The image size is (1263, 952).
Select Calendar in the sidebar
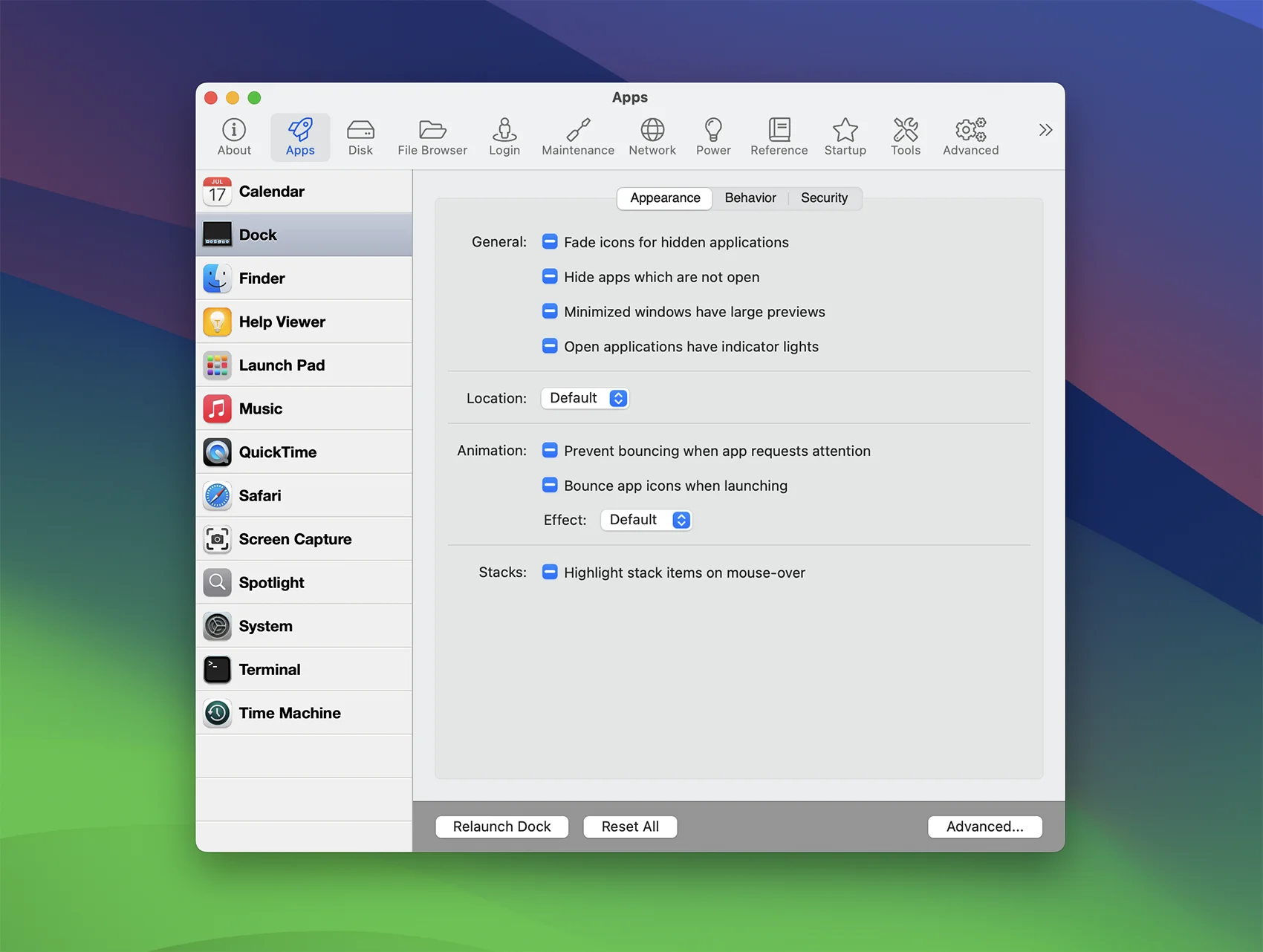304,192
